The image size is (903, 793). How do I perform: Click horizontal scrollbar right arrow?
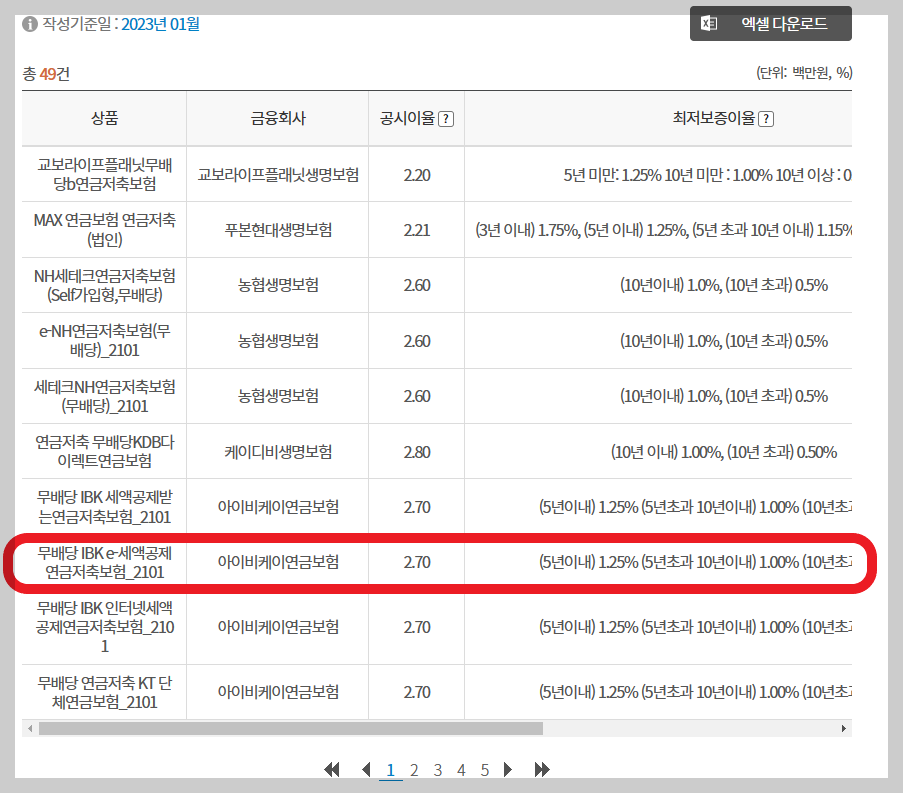click(x=844, y=729)
